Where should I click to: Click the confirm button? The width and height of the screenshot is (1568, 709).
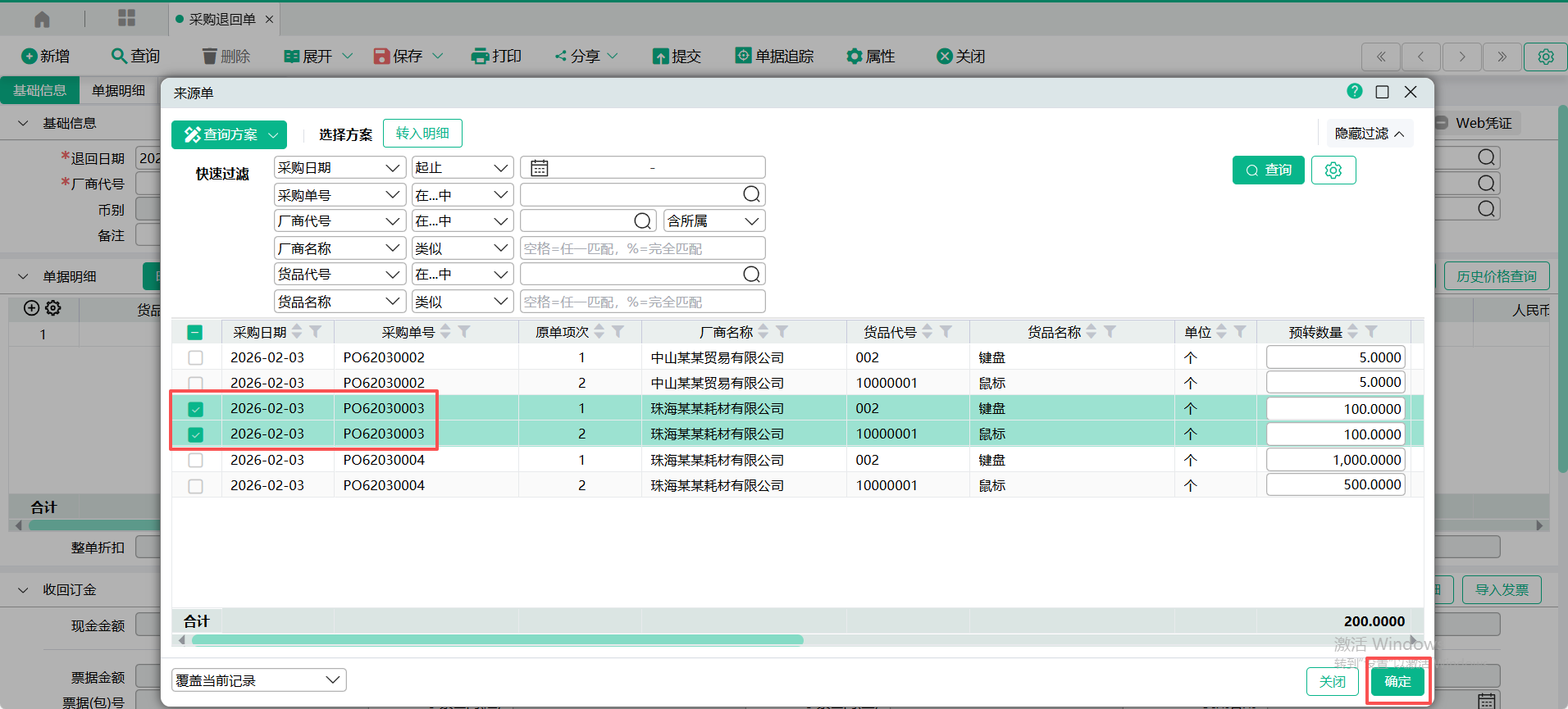pyautogui.click(x=1397, y=682)
